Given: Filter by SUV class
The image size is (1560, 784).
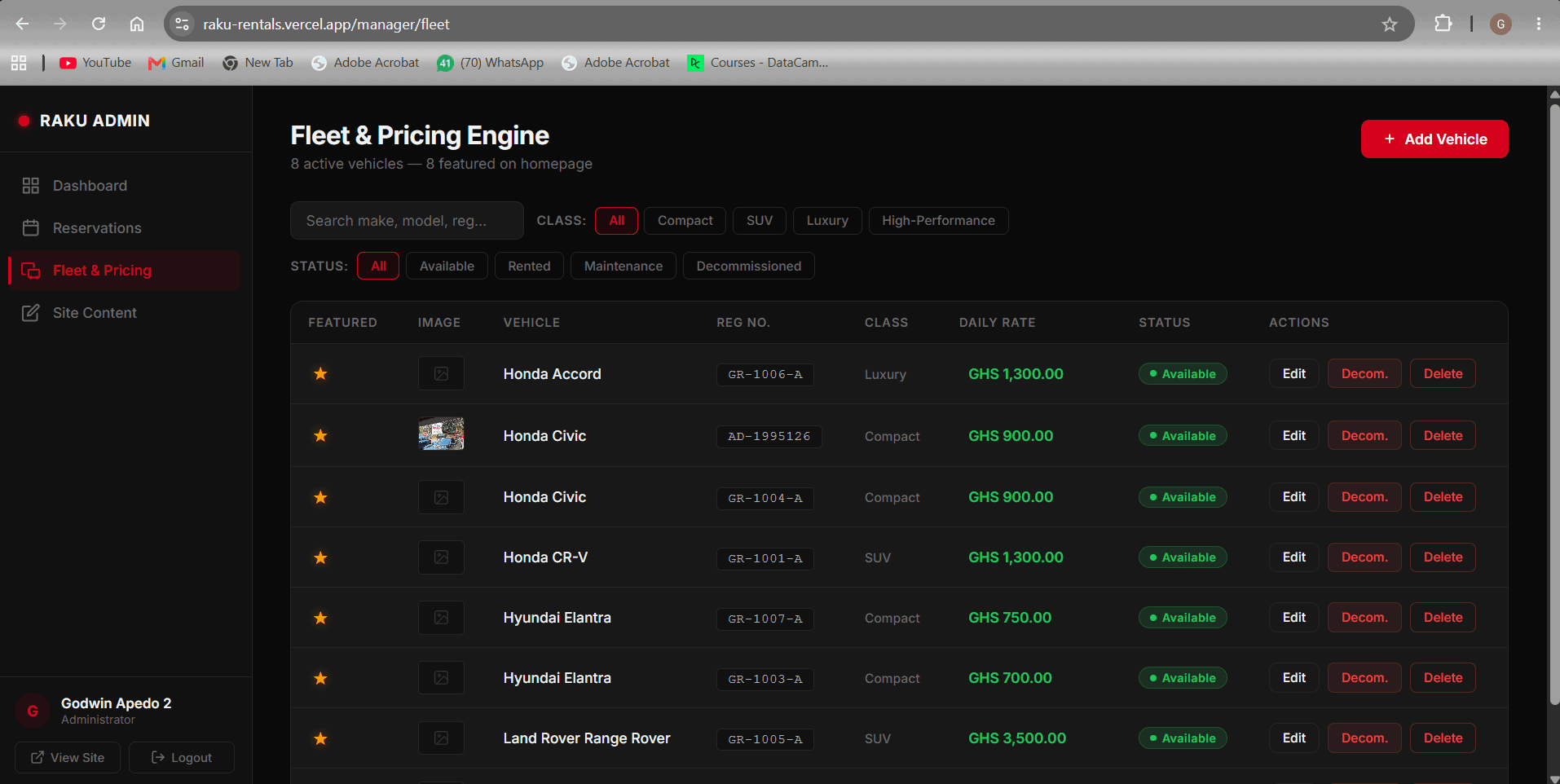Looking at the screenshot, I should 760,221.
